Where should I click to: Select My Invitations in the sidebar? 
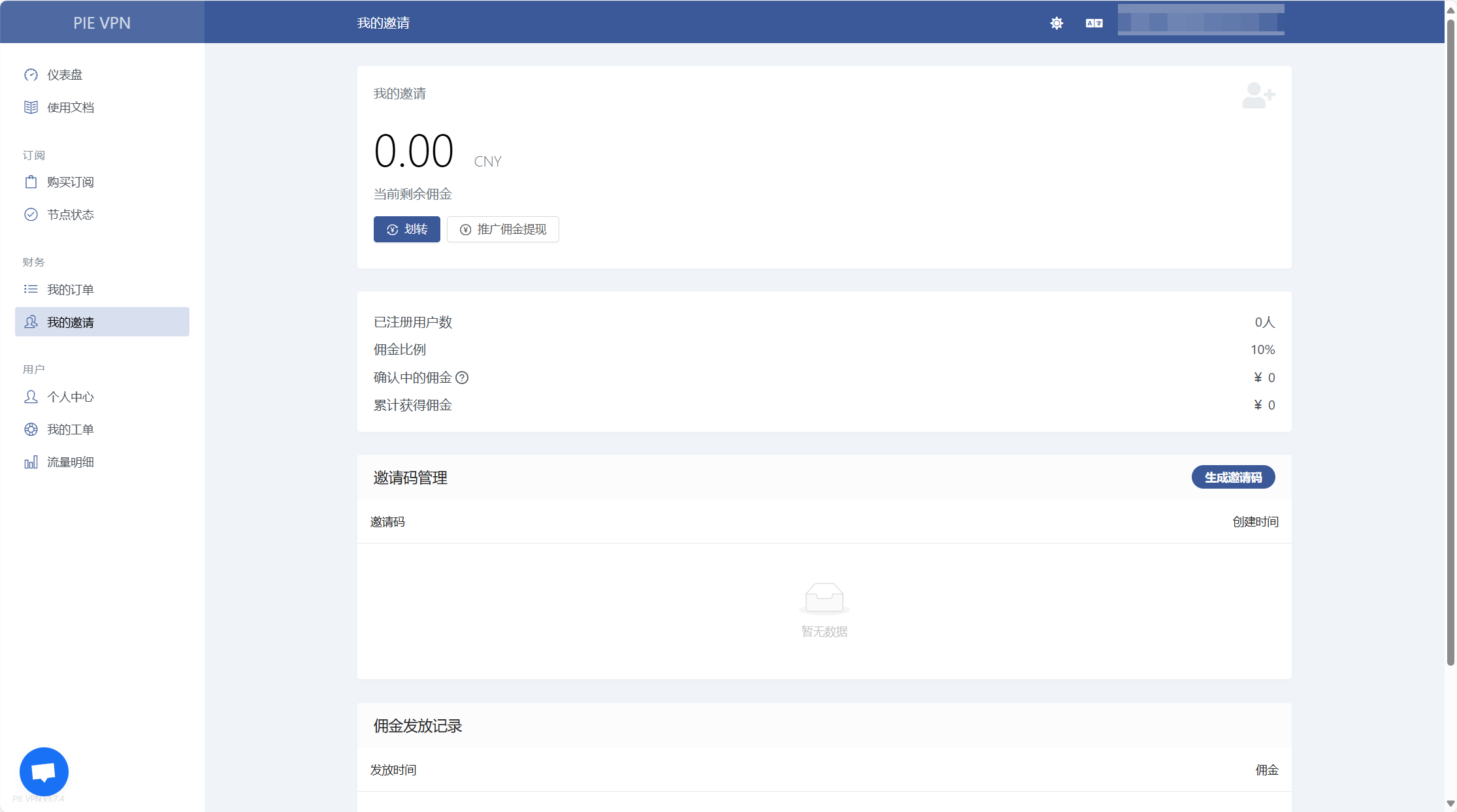point(102,322)
